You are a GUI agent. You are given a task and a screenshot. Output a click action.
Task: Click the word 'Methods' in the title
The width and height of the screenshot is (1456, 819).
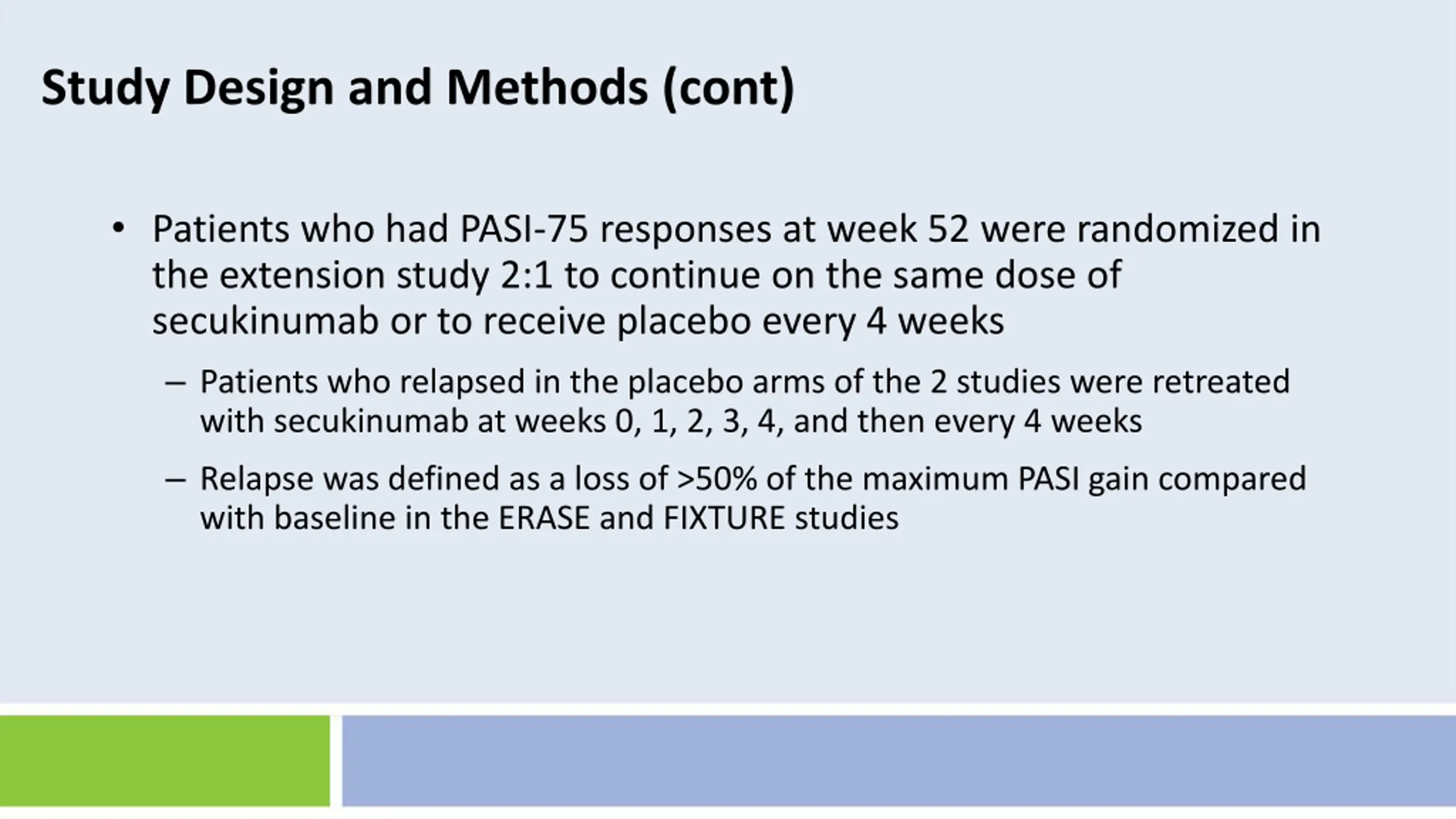[x=547, y=88]
